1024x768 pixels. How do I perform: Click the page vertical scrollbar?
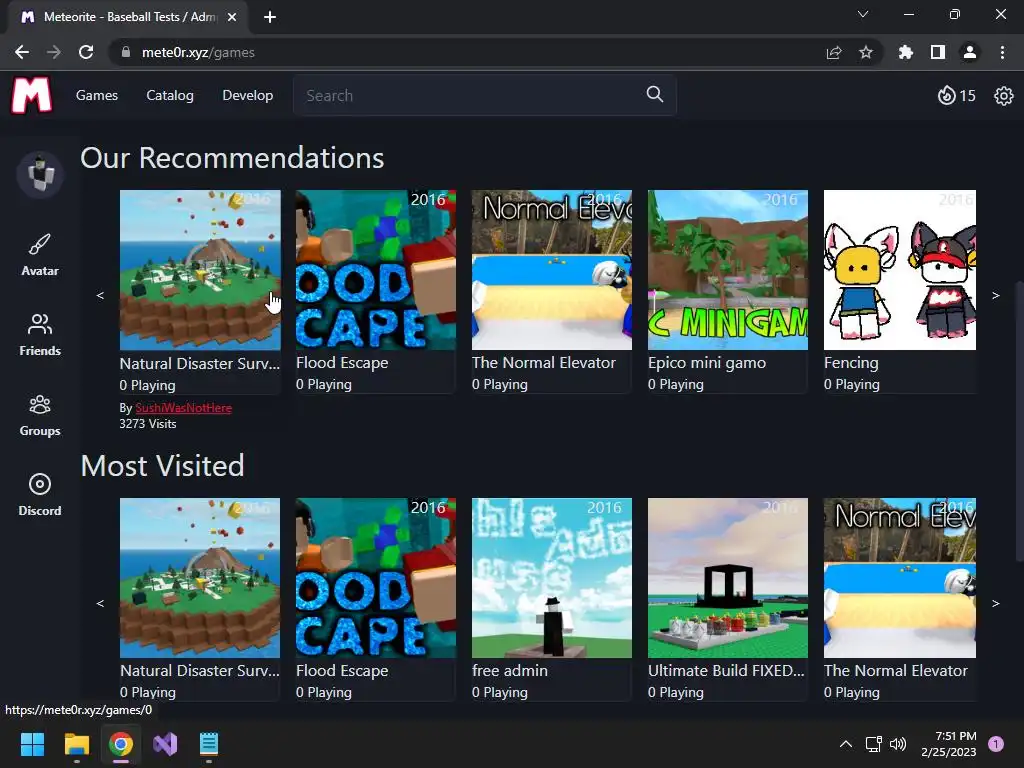pos(1019,421)
